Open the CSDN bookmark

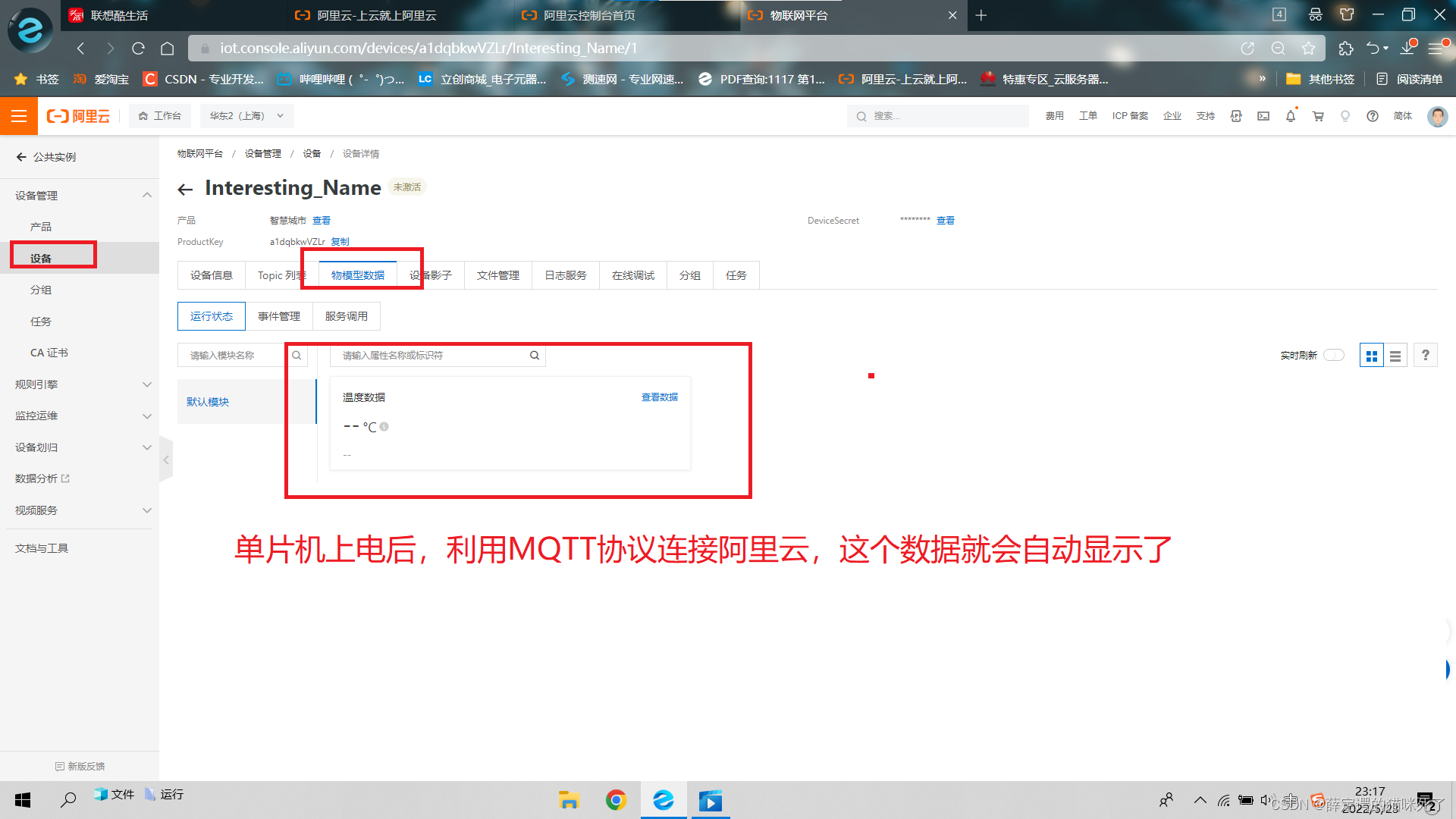(204, 79)
